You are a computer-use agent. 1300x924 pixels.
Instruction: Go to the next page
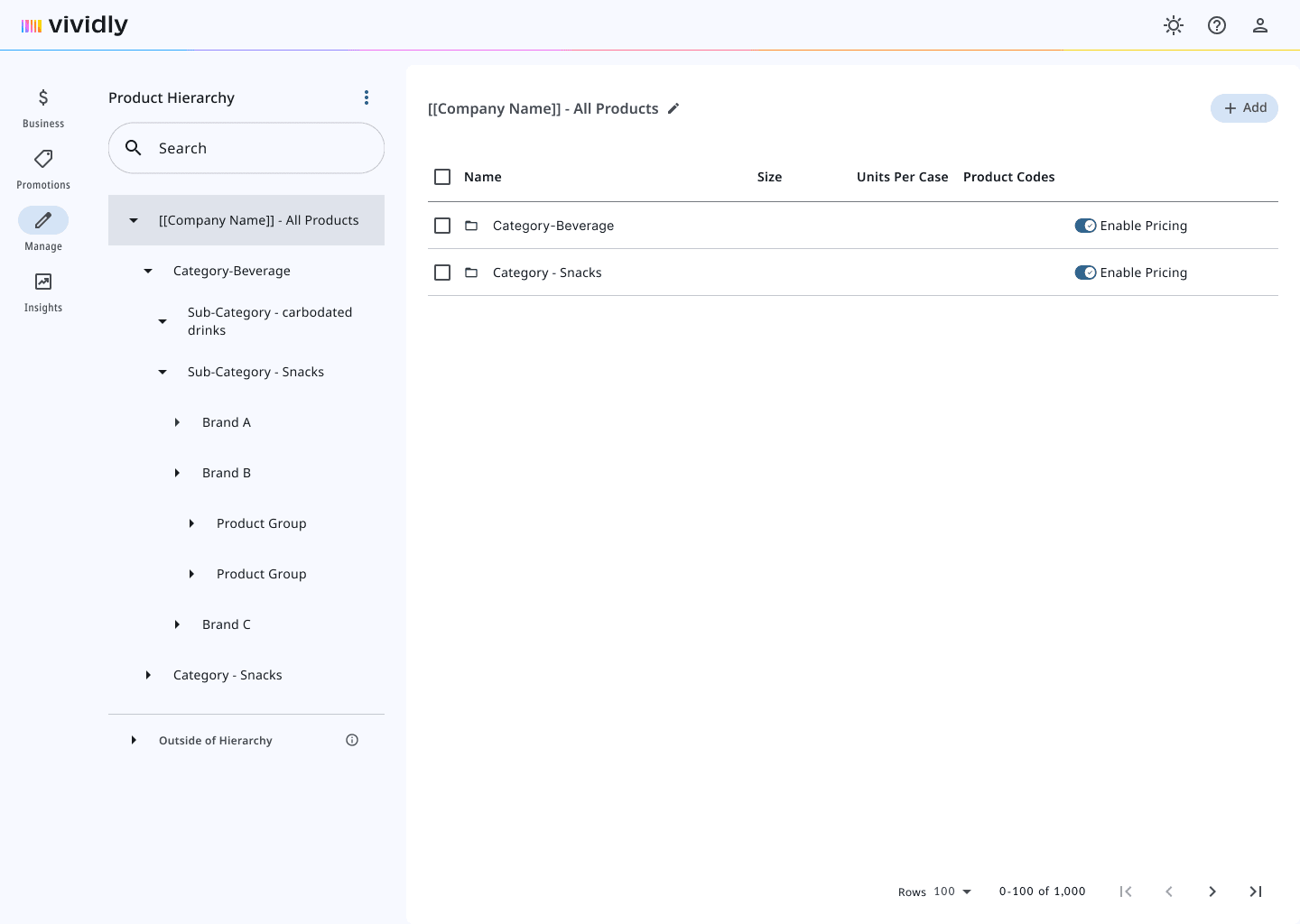pyautogui.click(x=1212, y=892)
